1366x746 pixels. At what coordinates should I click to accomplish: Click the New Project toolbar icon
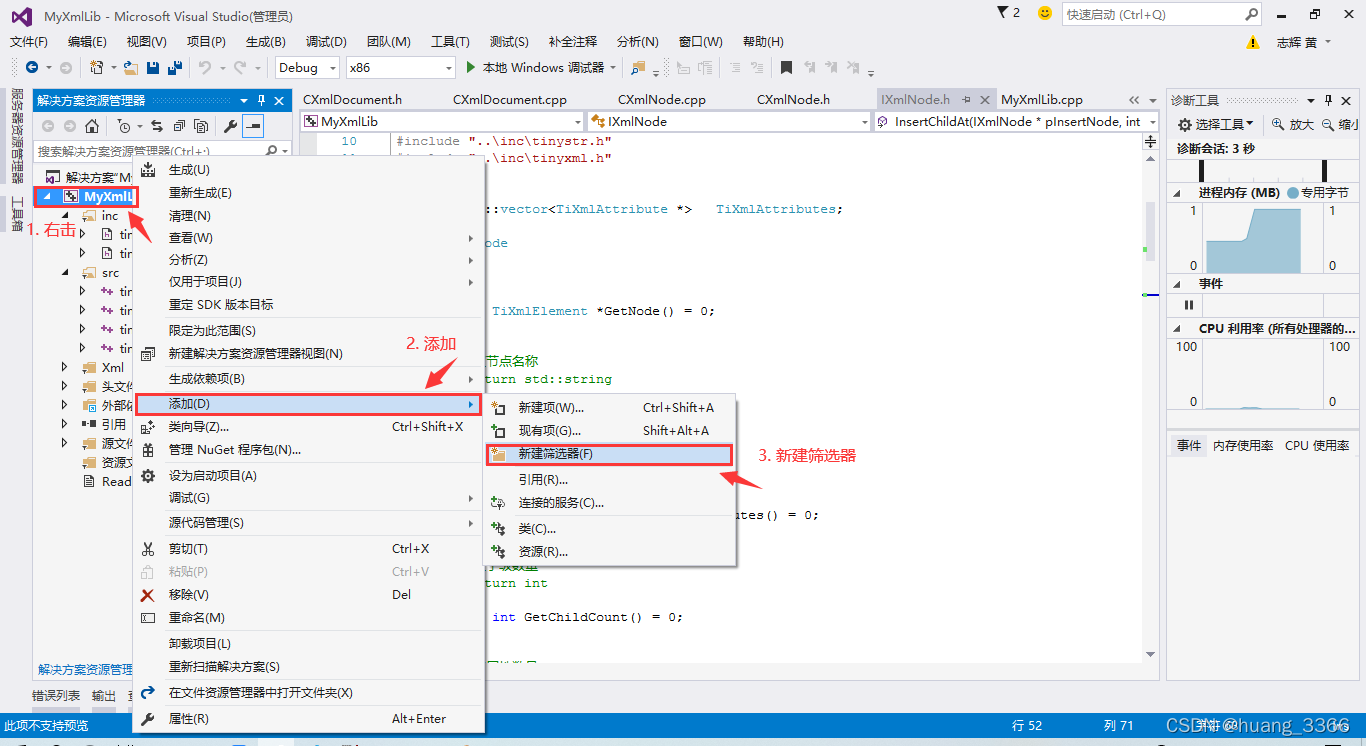coord(97,67)
